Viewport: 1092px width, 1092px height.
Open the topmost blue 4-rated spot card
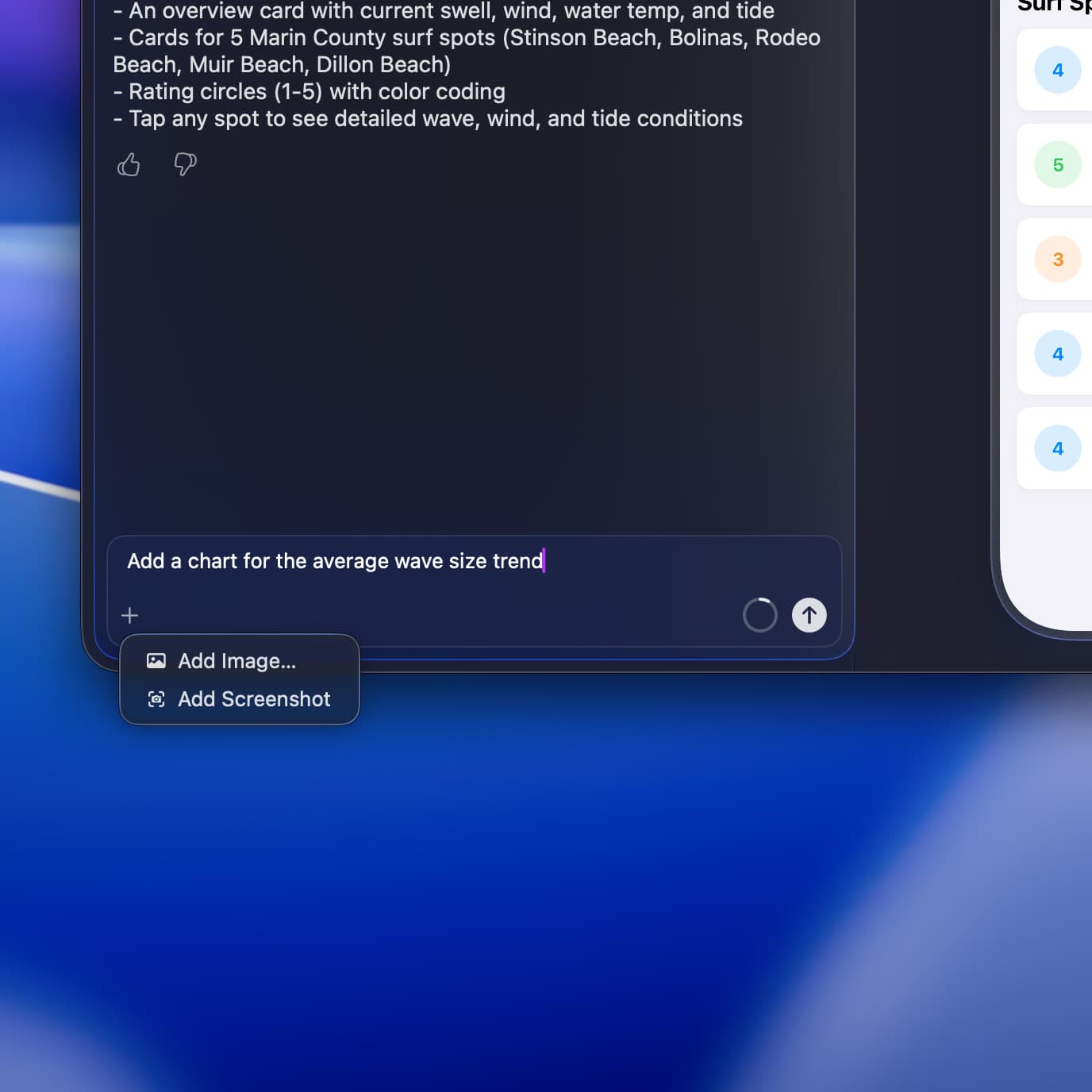click(1057, 71)
